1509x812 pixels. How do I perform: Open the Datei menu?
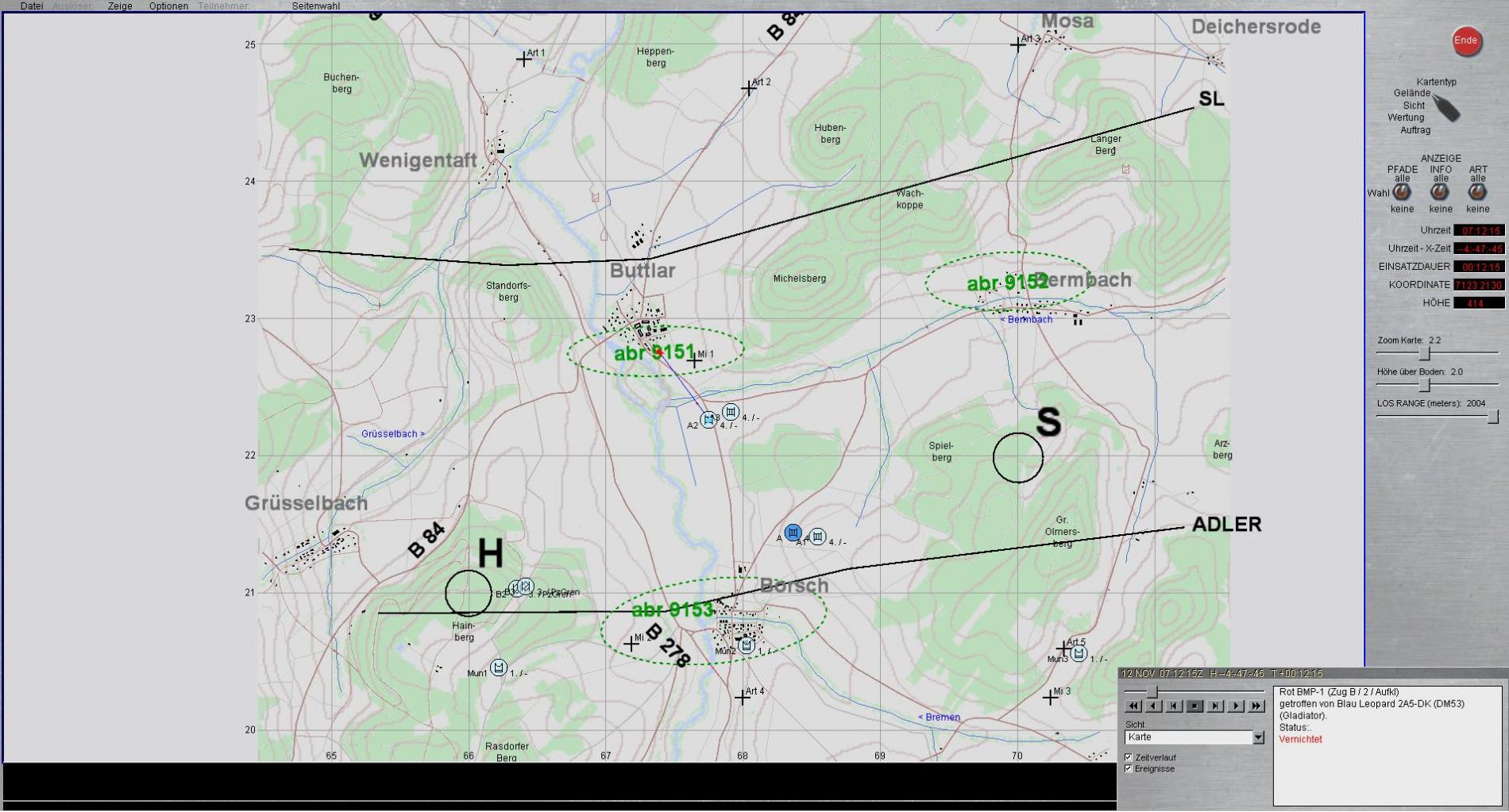(32, 6)
